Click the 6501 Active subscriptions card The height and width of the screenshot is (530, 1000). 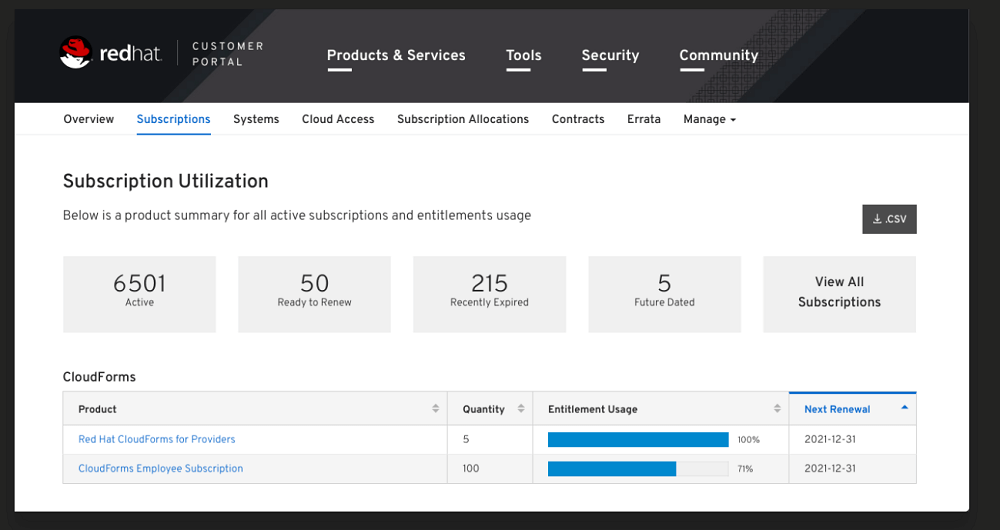click(139, 293)
